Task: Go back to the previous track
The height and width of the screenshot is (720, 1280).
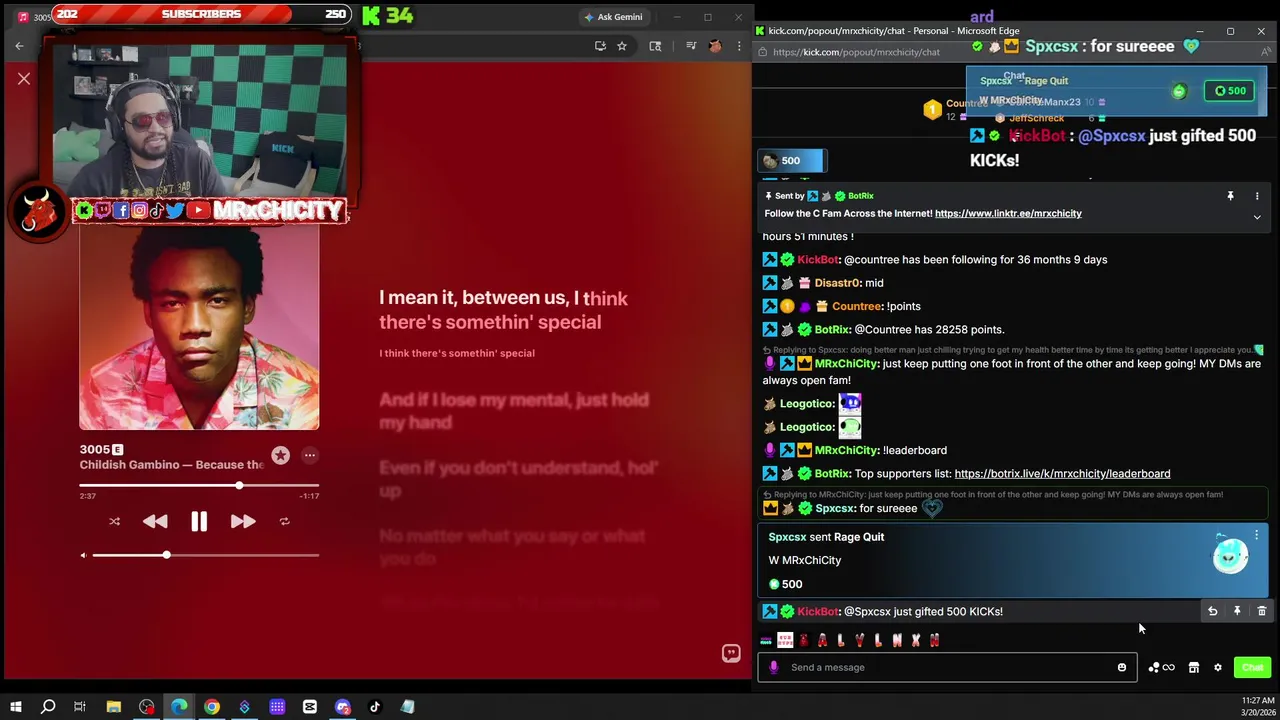Action: [x=155, y=521]
